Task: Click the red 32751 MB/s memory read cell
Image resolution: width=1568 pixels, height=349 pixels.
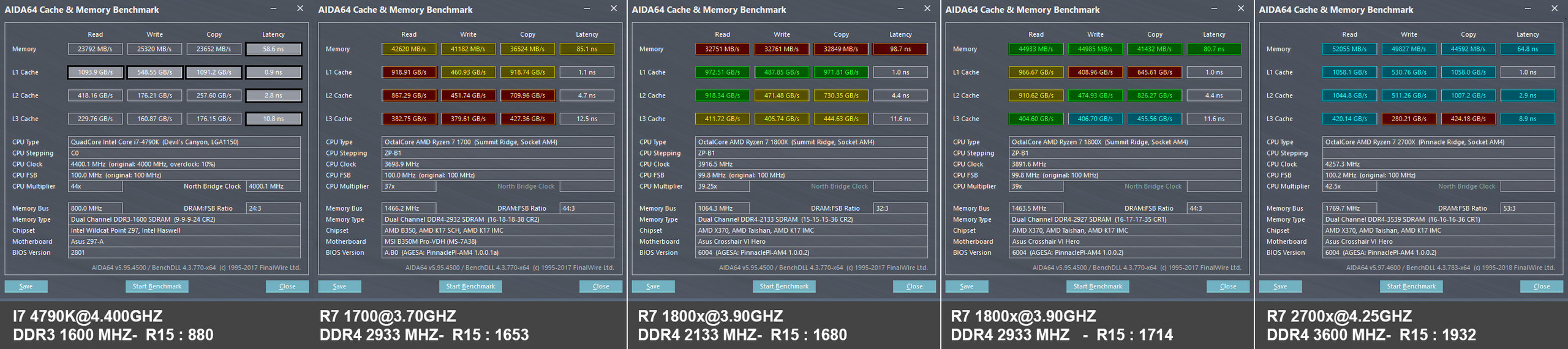Action: [x=722, y=49]
